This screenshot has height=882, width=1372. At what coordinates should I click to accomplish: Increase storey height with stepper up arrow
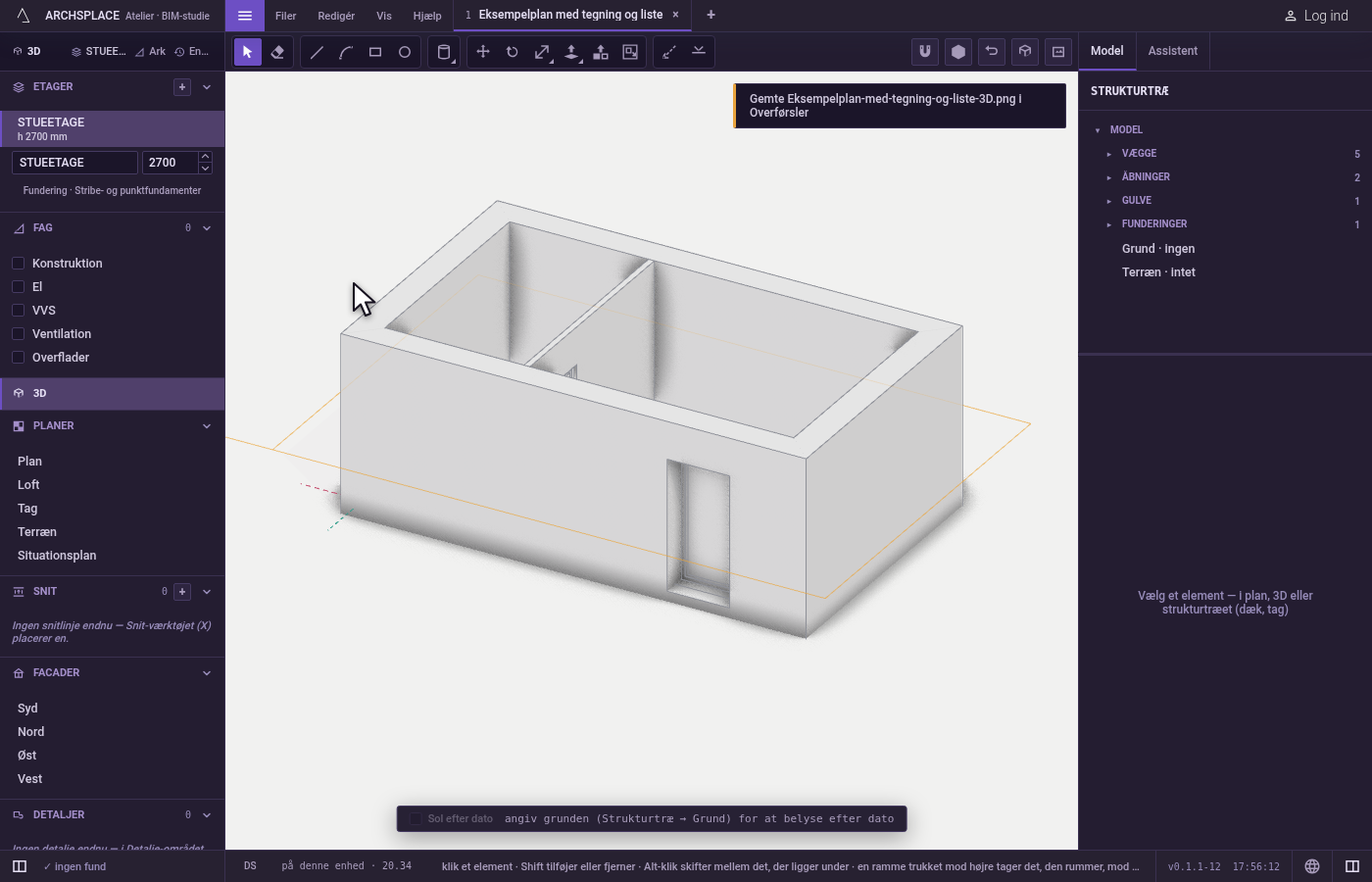pyautogui.click(x=205, y=157)
